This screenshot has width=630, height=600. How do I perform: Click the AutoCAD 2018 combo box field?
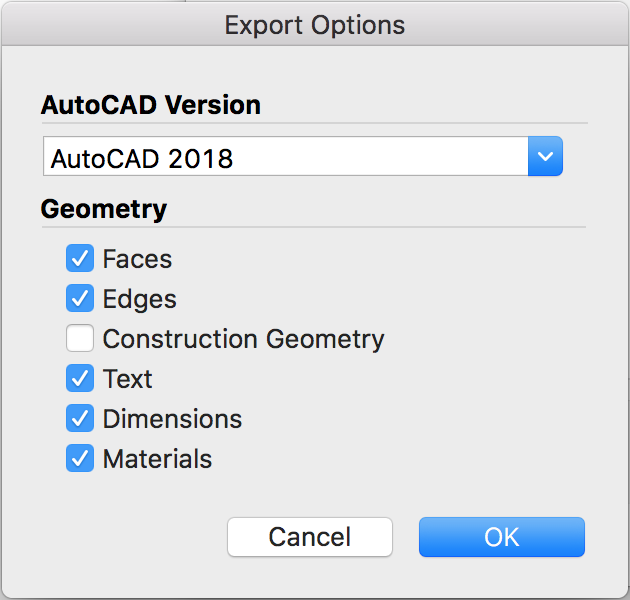(x=285, y=157)
